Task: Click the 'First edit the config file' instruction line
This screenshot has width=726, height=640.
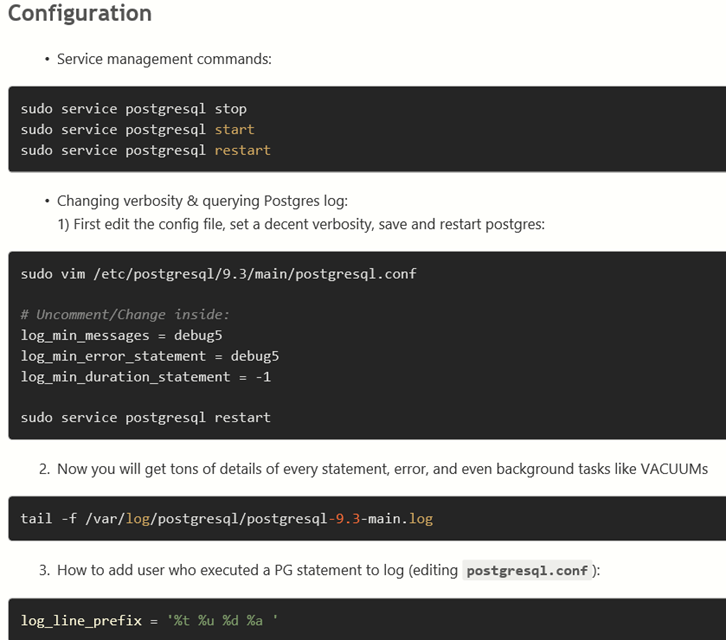Action: pos(300,224)
